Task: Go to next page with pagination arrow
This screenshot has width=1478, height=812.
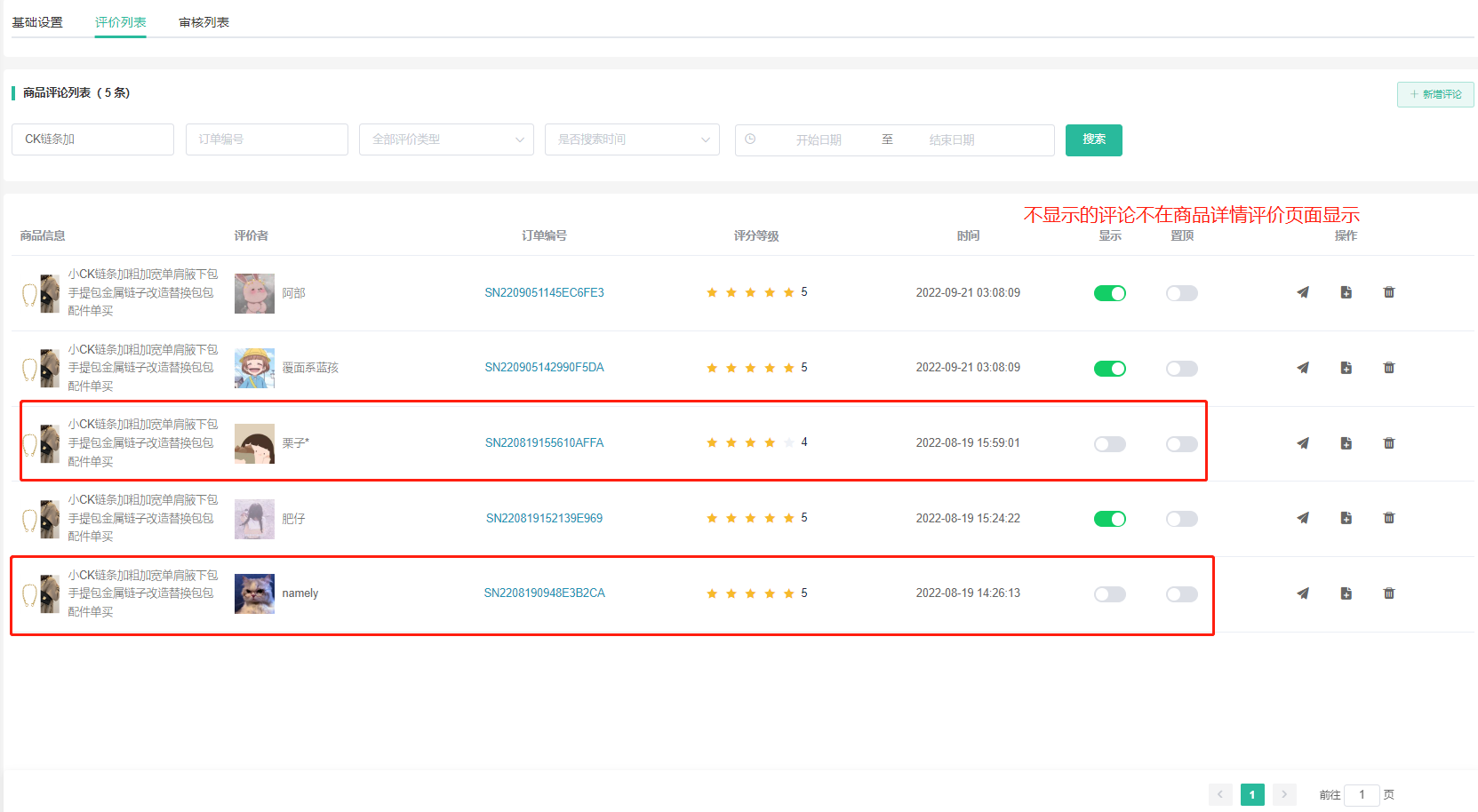Action: pyautogui.click(x=1284, y=794)
